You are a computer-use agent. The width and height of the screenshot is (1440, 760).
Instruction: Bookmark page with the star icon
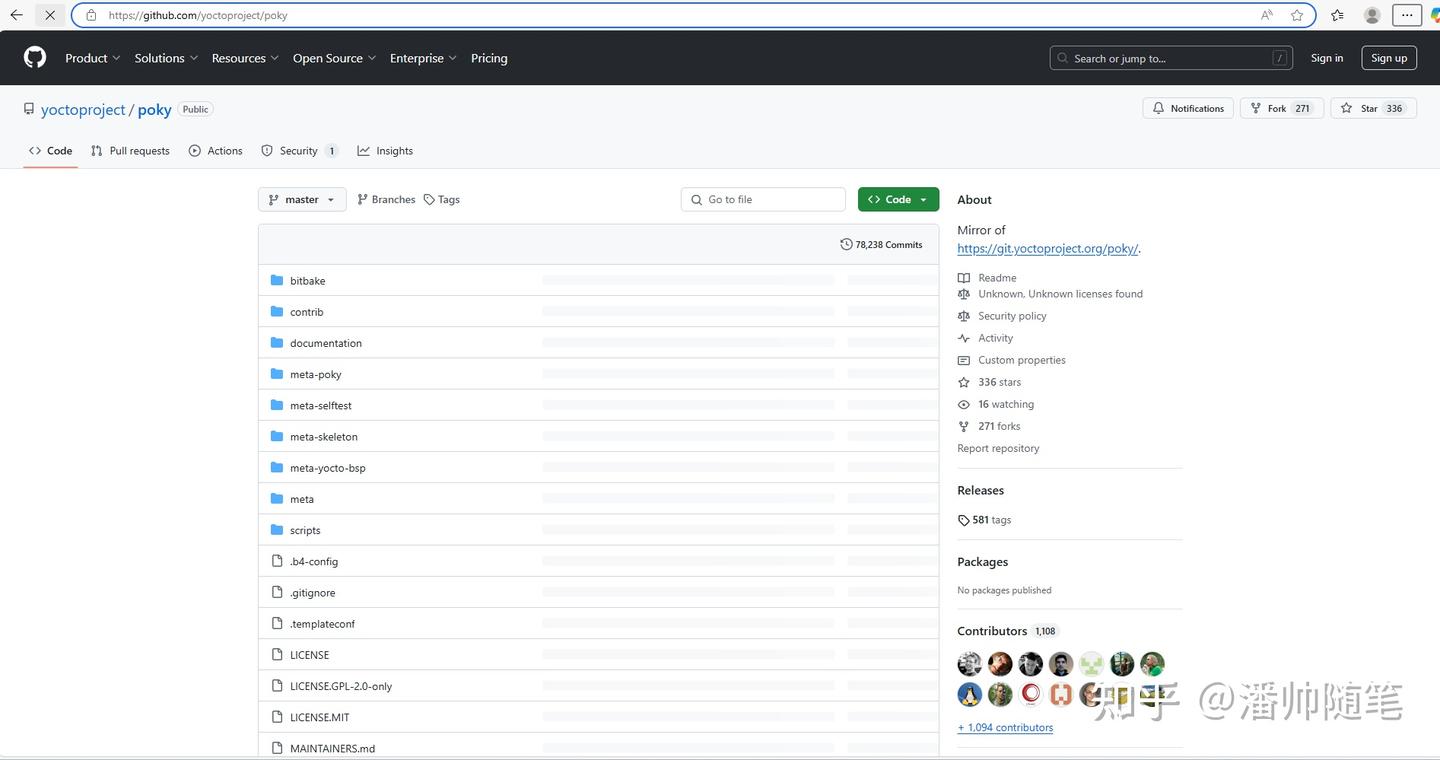(x=1297, y=15)
